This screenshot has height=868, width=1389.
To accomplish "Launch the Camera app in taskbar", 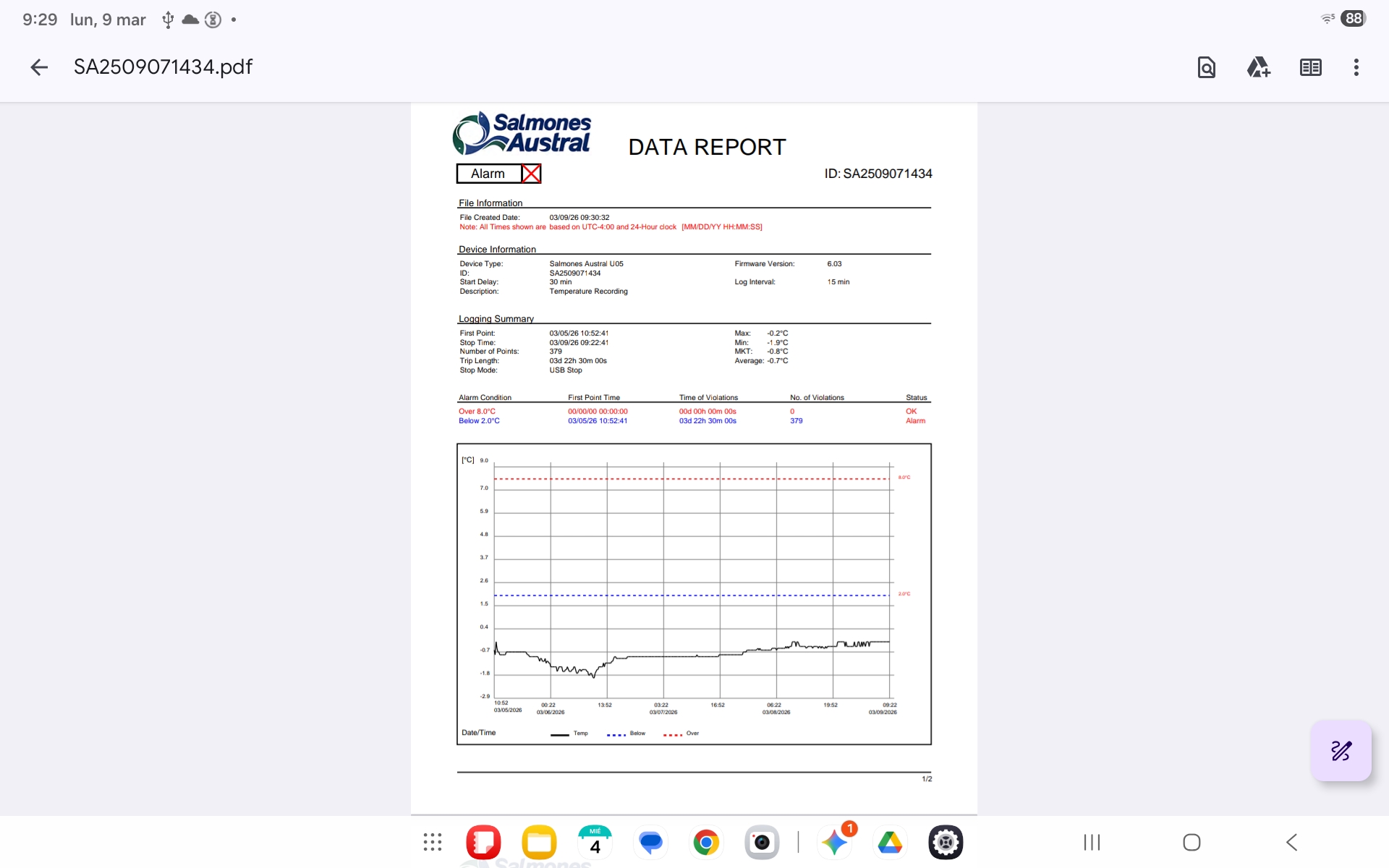I will tap(762, 842).
